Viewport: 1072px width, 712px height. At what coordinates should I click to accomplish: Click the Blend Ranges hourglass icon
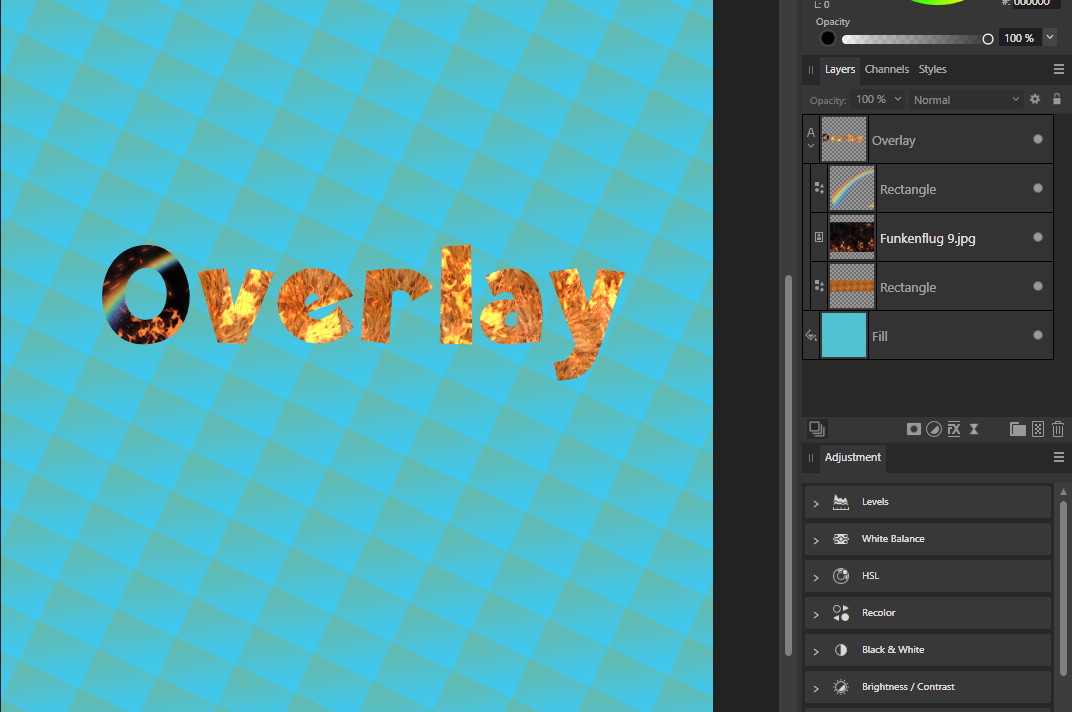tap(974, 428)
